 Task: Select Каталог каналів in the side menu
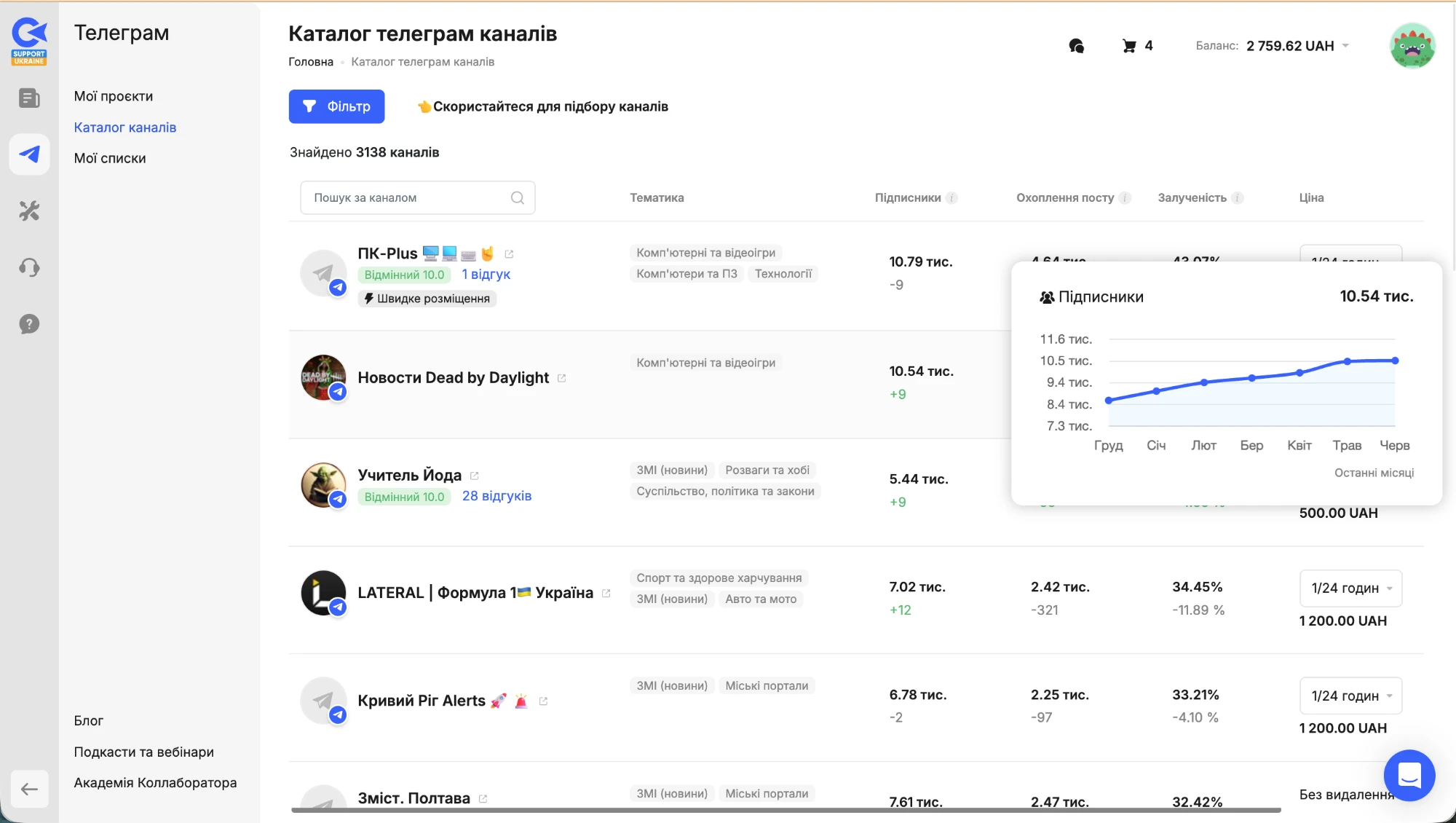click(125, 127)
